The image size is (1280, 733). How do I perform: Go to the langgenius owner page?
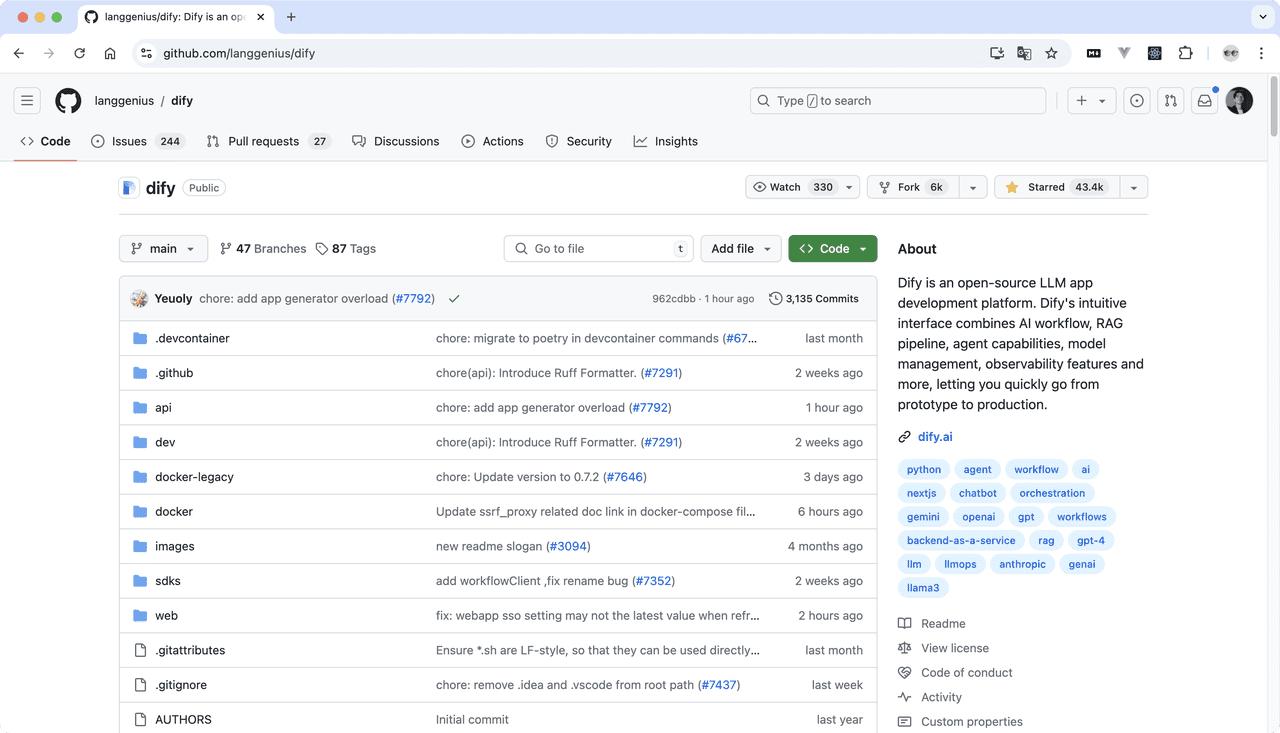click(x=124, y=100)
